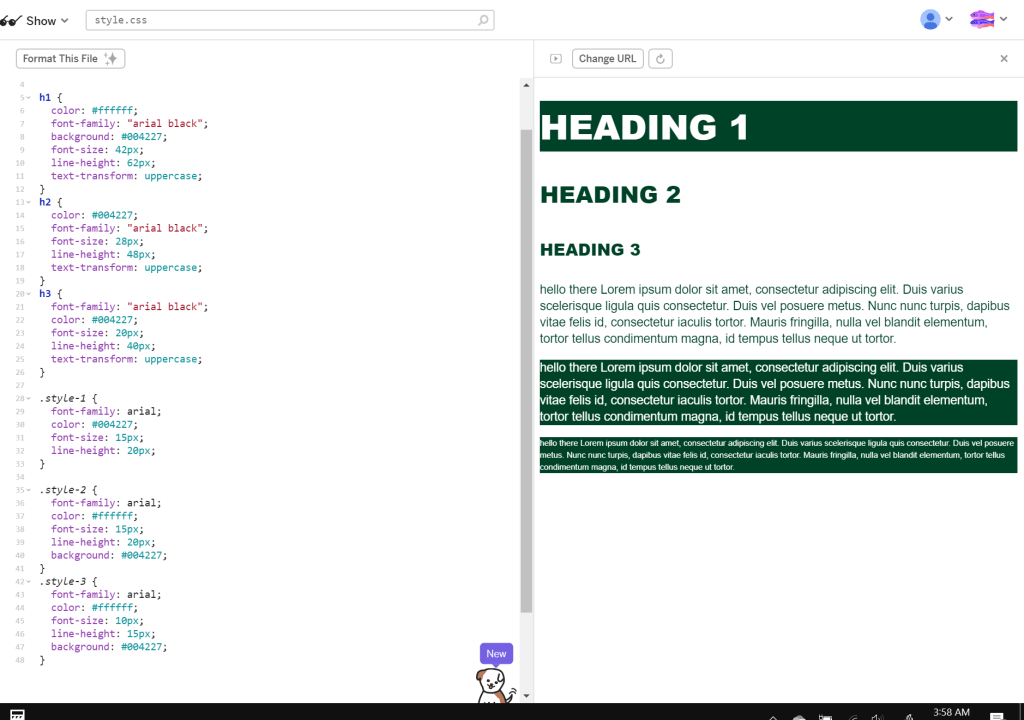Click the search magnifier icon in file box
The height and width of the screenshot is (720, 1024).
[x=484, y=20]
